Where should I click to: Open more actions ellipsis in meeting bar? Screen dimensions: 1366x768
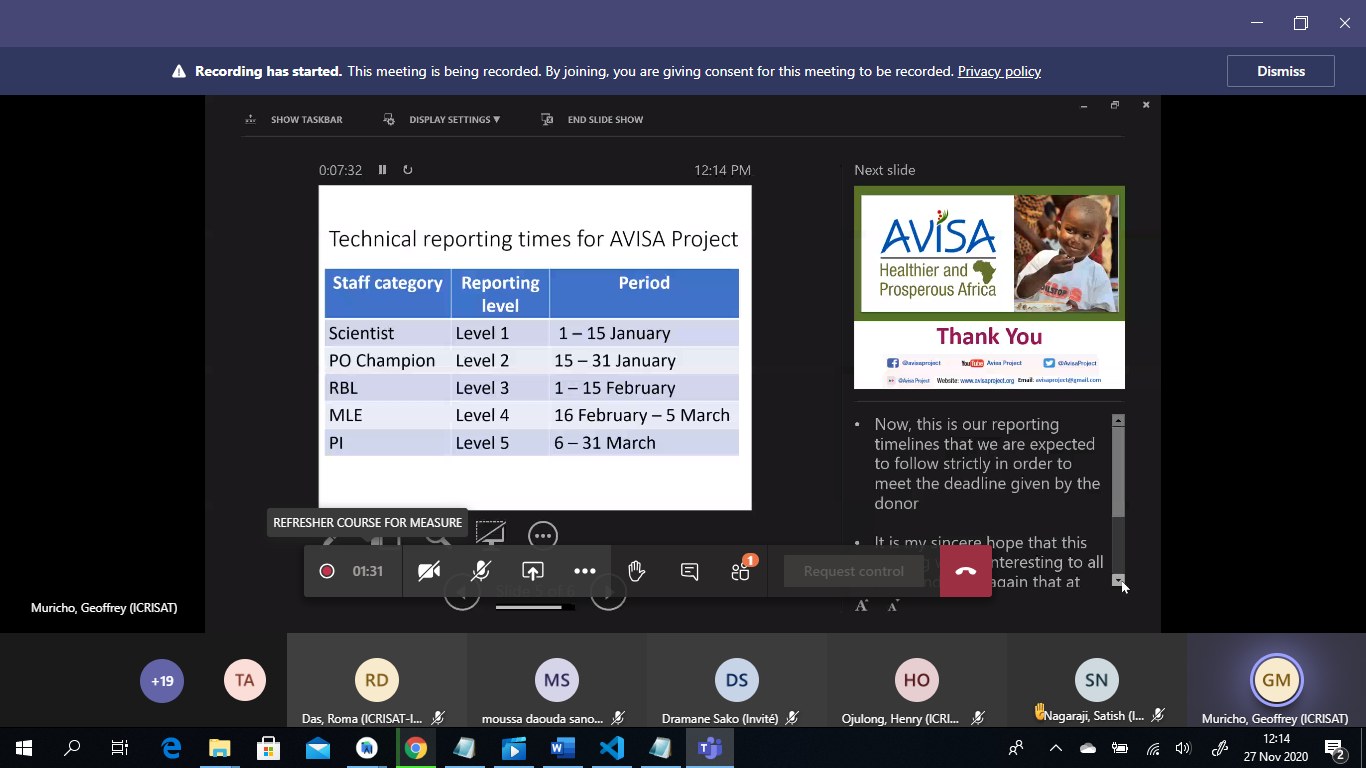tap(585, 571)
